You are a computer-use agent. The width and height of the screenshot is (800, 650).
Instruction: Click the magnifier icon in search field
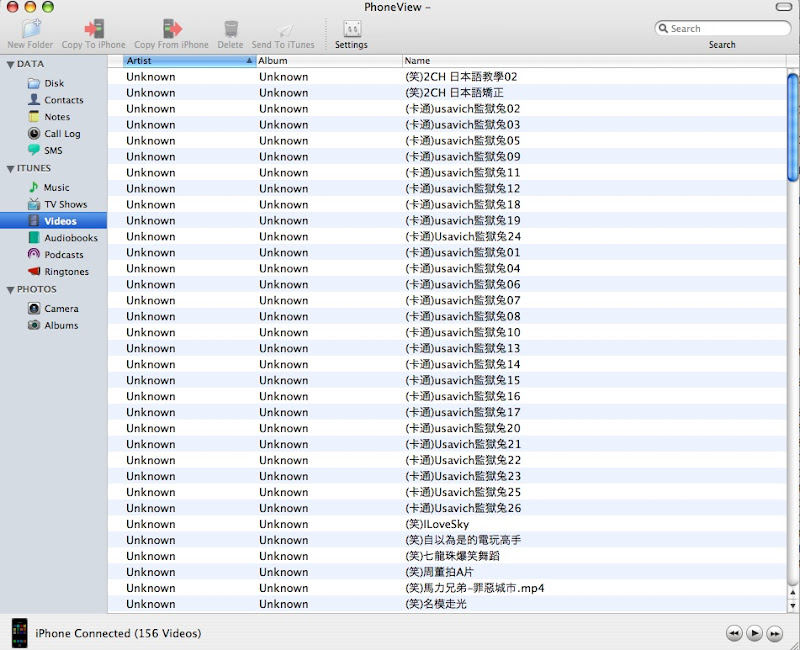663,28
